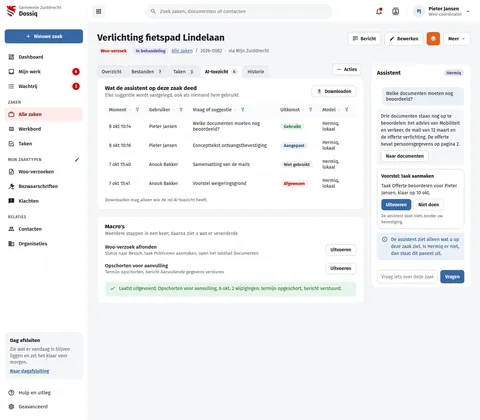
Task: Download the AI oversight log
Action: (x=334, y=91)
